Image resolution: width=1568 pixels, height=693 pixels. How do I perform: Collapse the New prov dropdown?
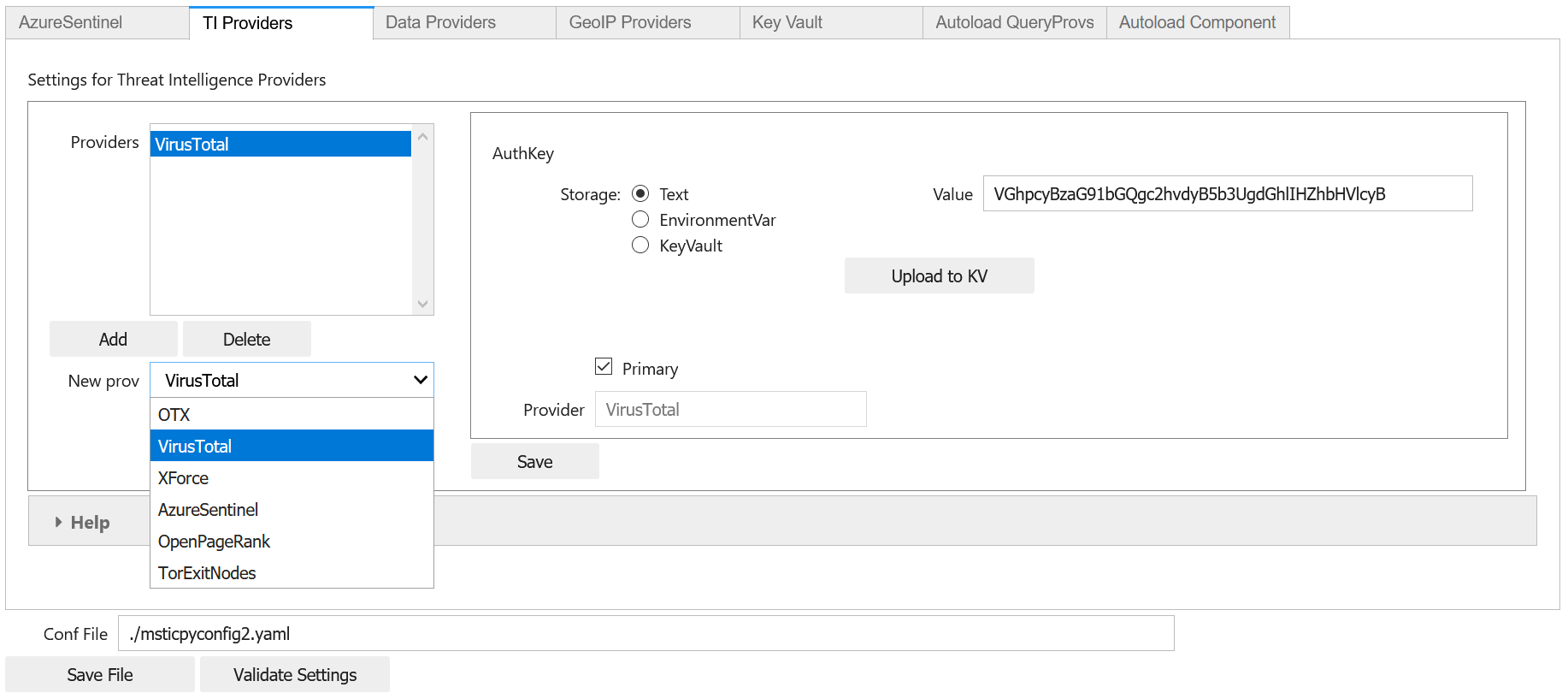coord(292,380)
